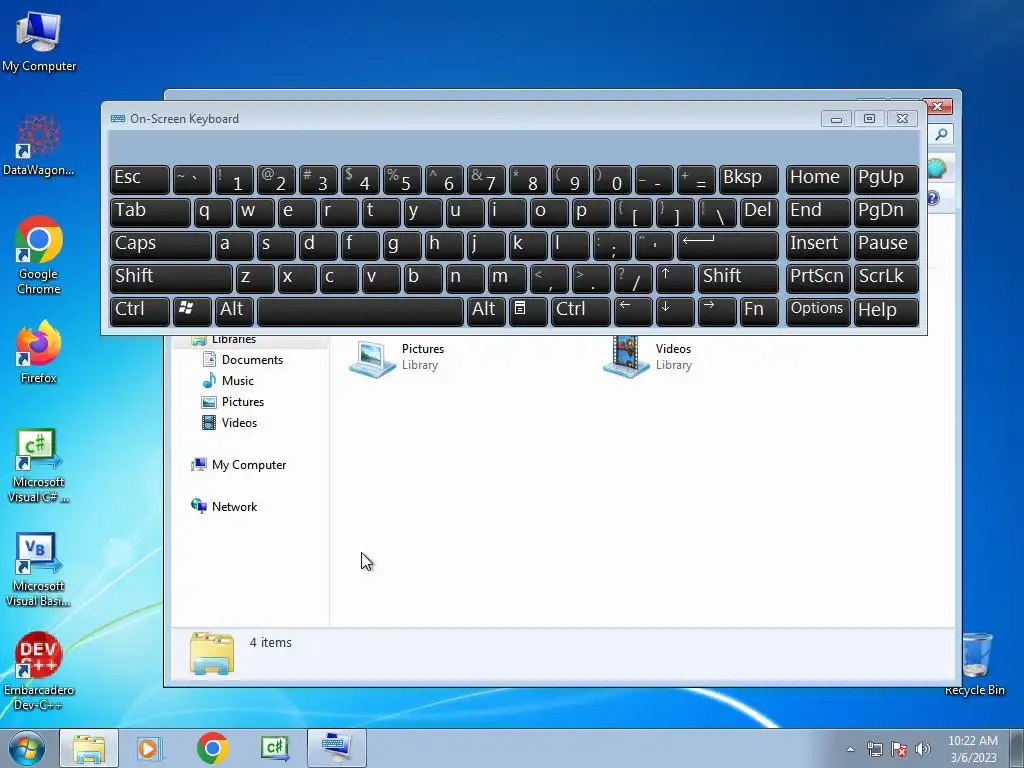Select On-Screen Keyboard taskbar button
This screenshot has width=1024, height=768.
pyautogui.click(x=337, y=748)
